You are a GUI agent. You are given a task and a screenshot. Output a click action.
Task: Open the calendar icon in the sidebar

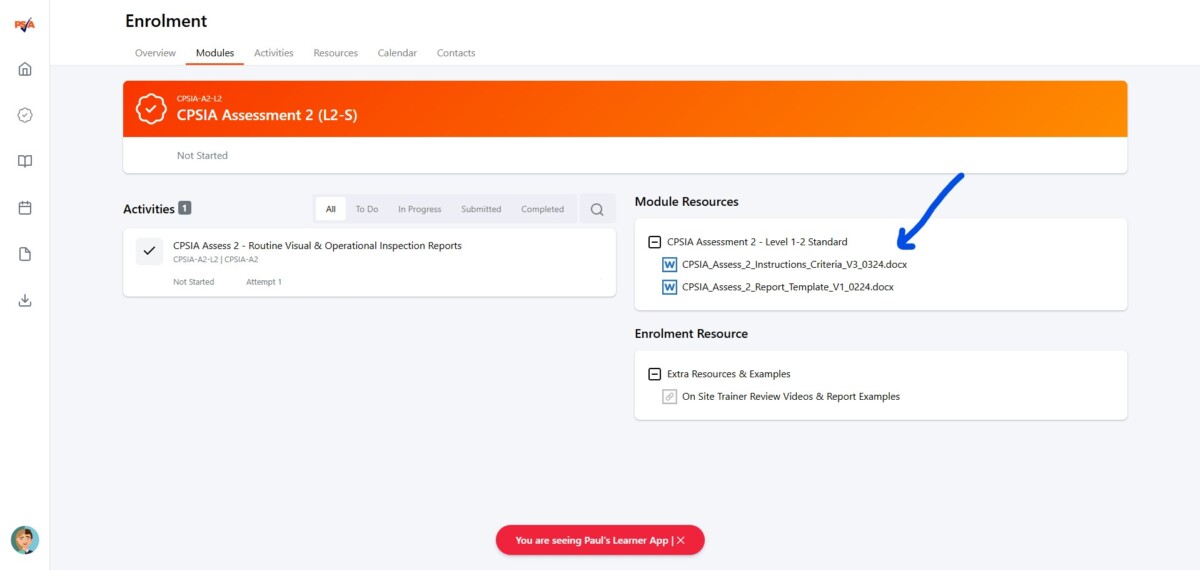click(x=25, y=208)
